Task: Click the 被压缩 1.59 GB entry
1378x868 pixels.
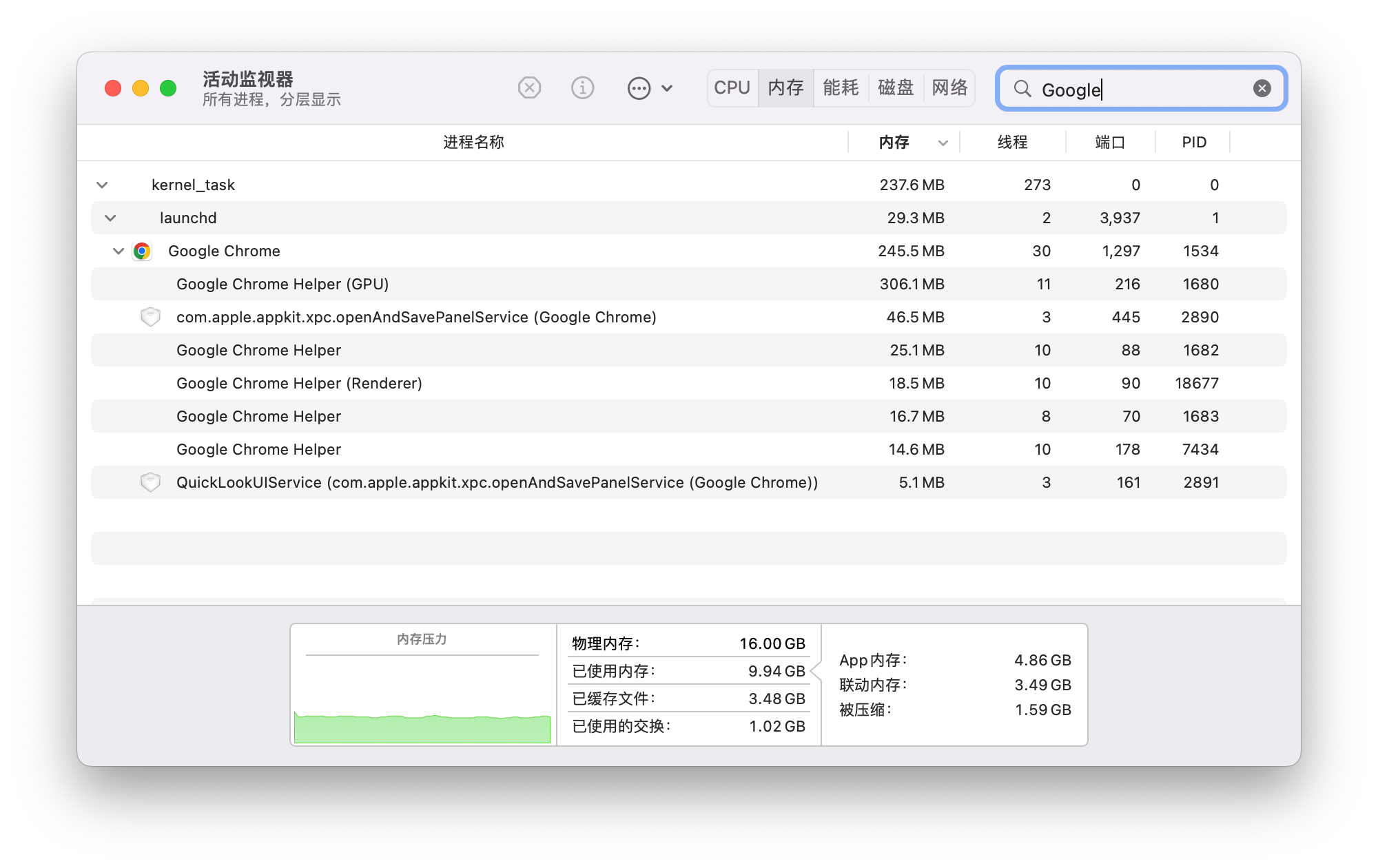Action: pos(955,710)
